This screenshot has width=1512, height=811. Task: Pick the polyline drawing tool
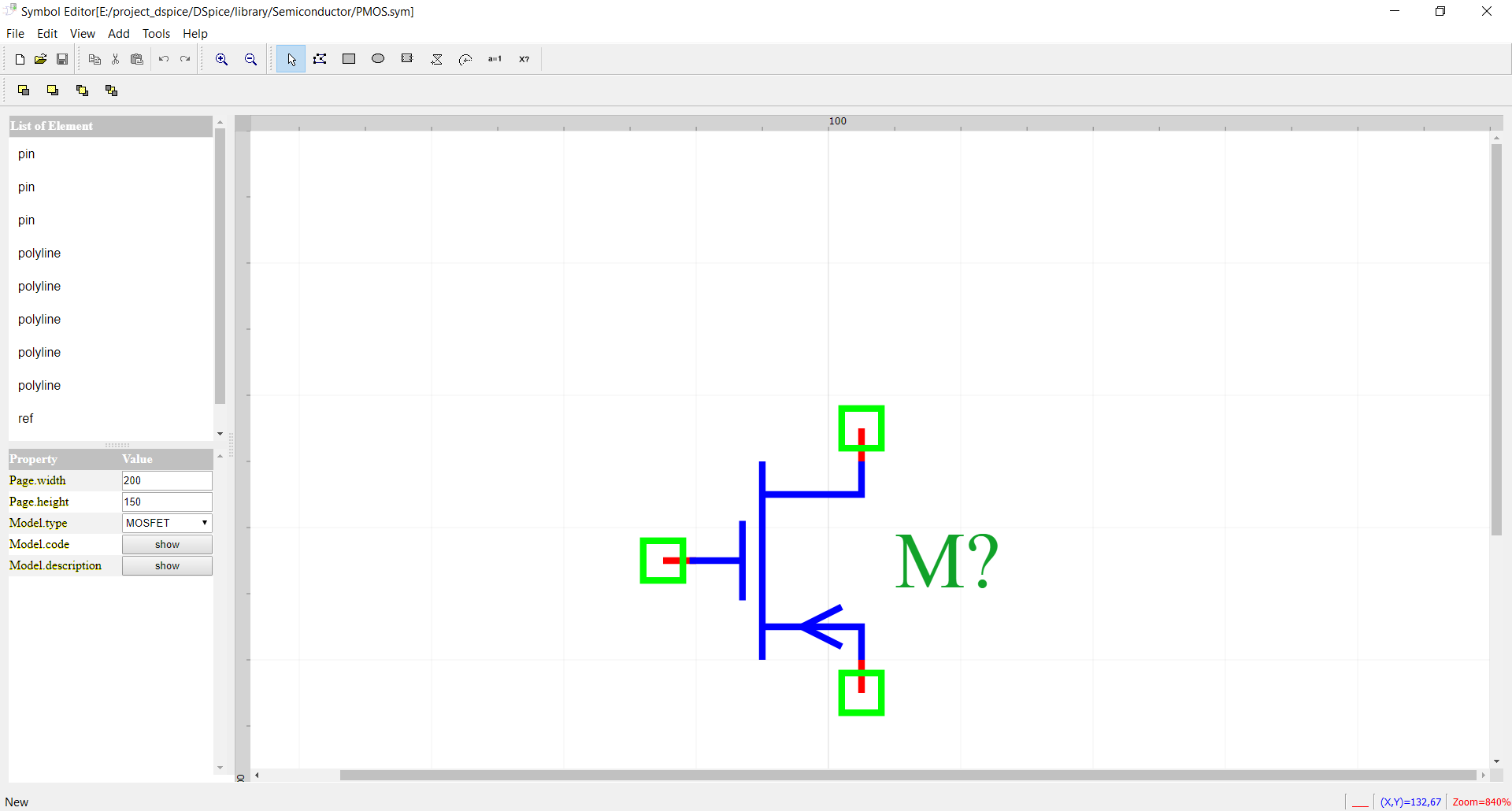click(x=320, y=59)
